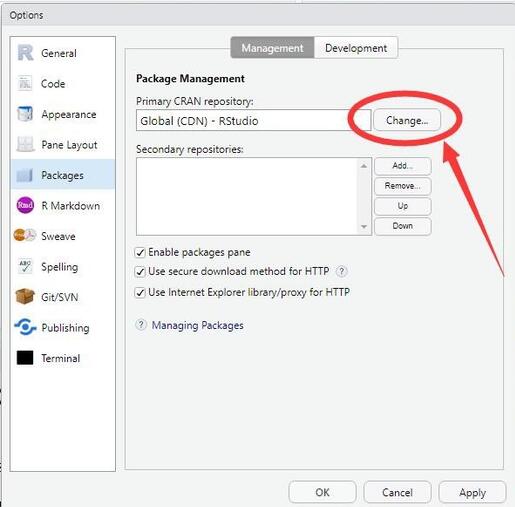
Task: Click Change... CRAN repository button
Action: [x=407, y=120]
